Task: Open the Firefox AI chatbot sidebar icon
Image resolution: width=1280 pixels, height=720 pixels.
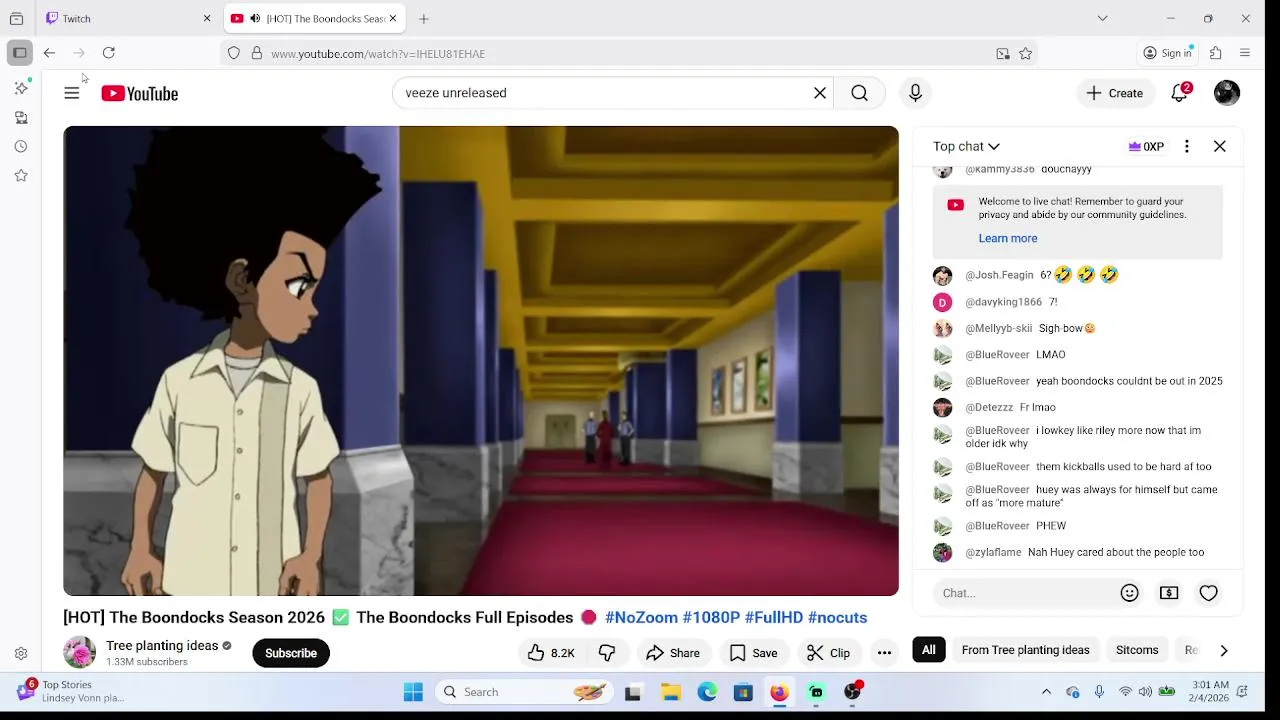Action: coord(21,88)
